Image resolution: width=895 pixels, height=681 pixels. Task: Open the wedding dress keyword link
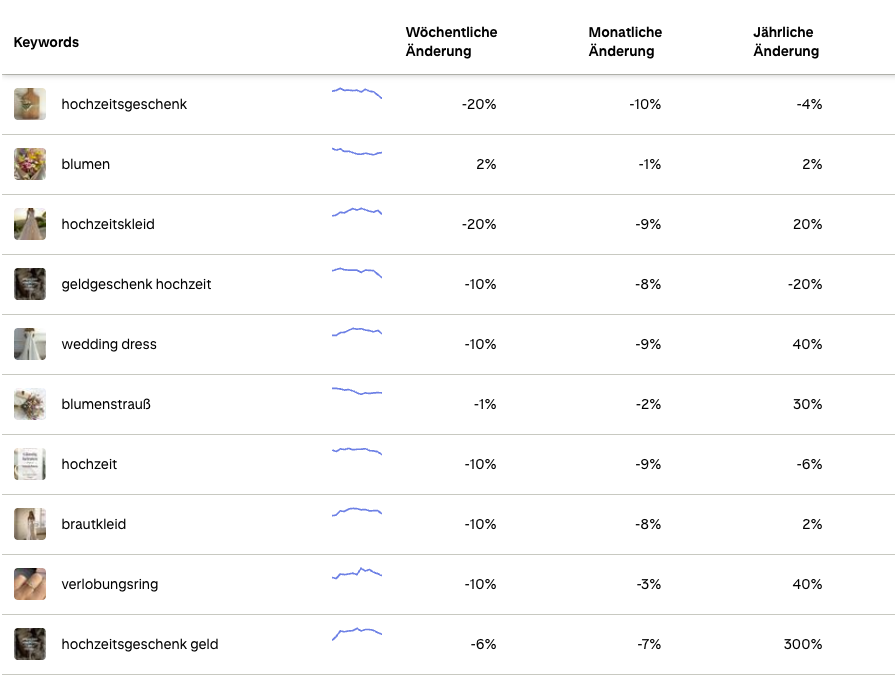(109, 344)
